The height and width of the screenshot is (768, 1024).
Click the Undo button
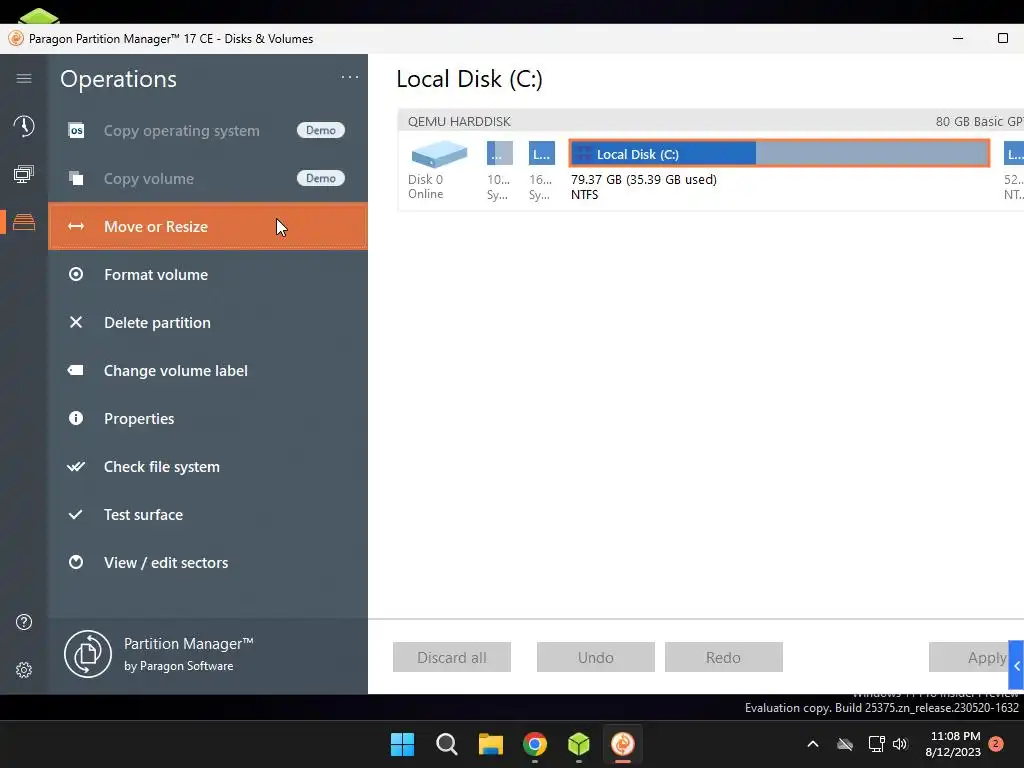coord(596,657)
